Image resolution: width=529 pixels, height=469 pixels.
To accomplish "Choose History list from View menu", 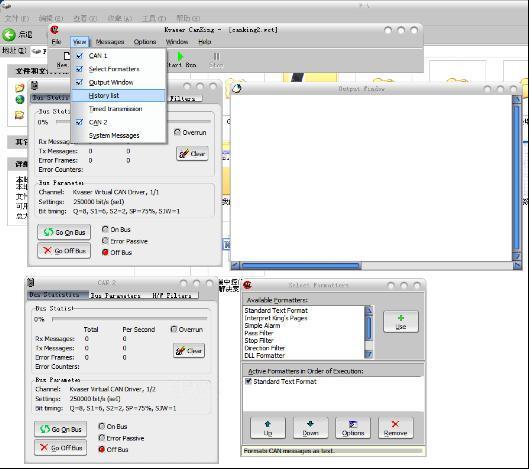I will (x=119, y=95).
